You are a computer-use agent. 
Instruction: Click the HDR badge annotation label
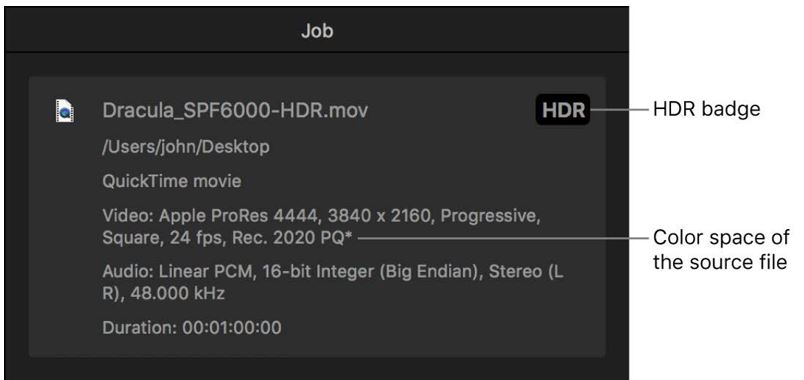coord(706,109)
